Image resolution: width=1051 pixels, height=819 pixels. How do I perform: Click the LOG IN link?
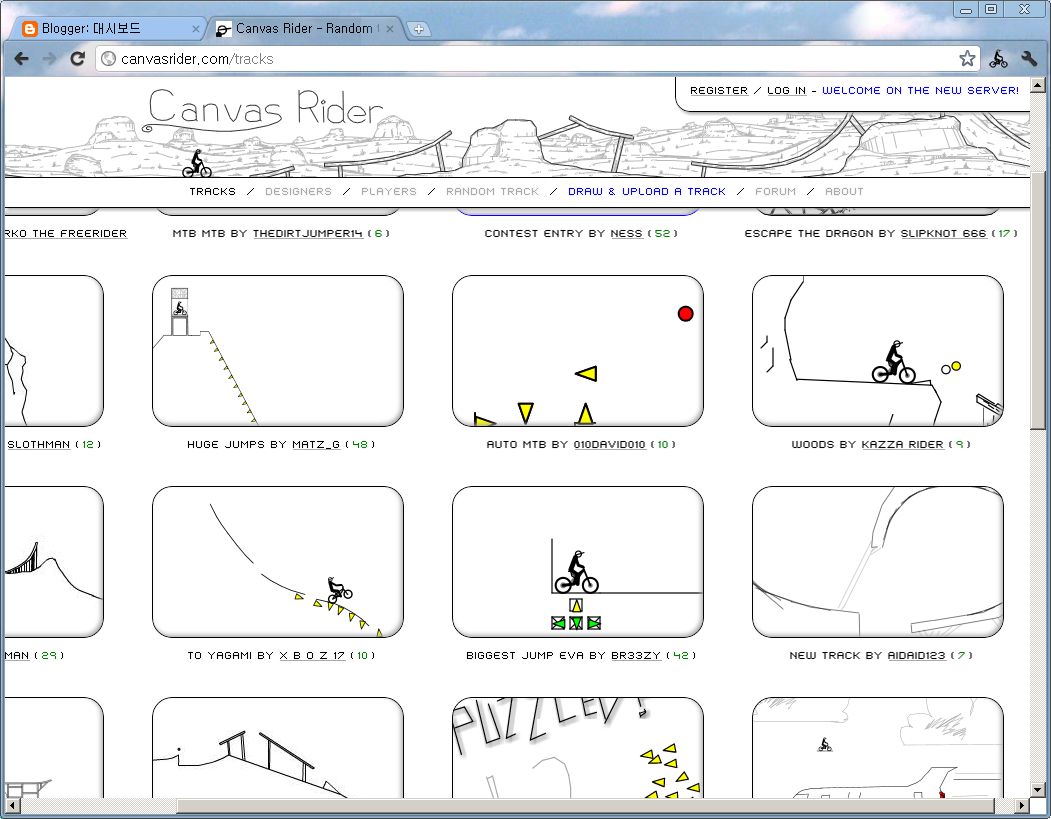pos(786,90)
